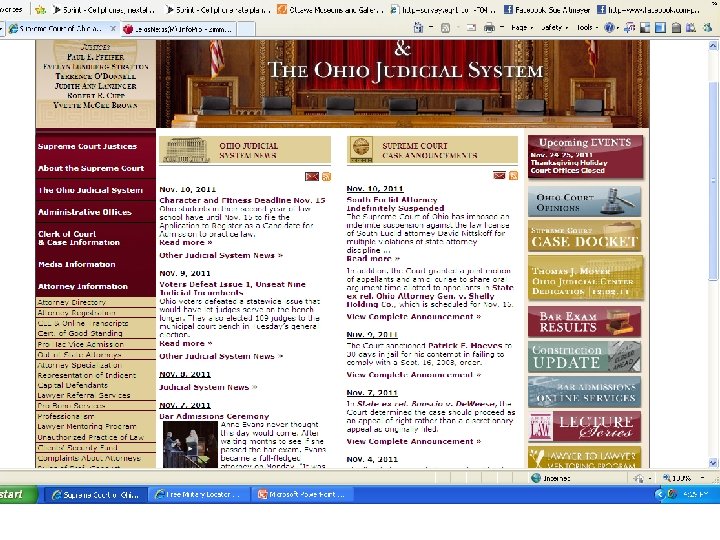Click the Windows Start button
The image size is (720, 540).
pyautogui.click(x=17, y=495)
